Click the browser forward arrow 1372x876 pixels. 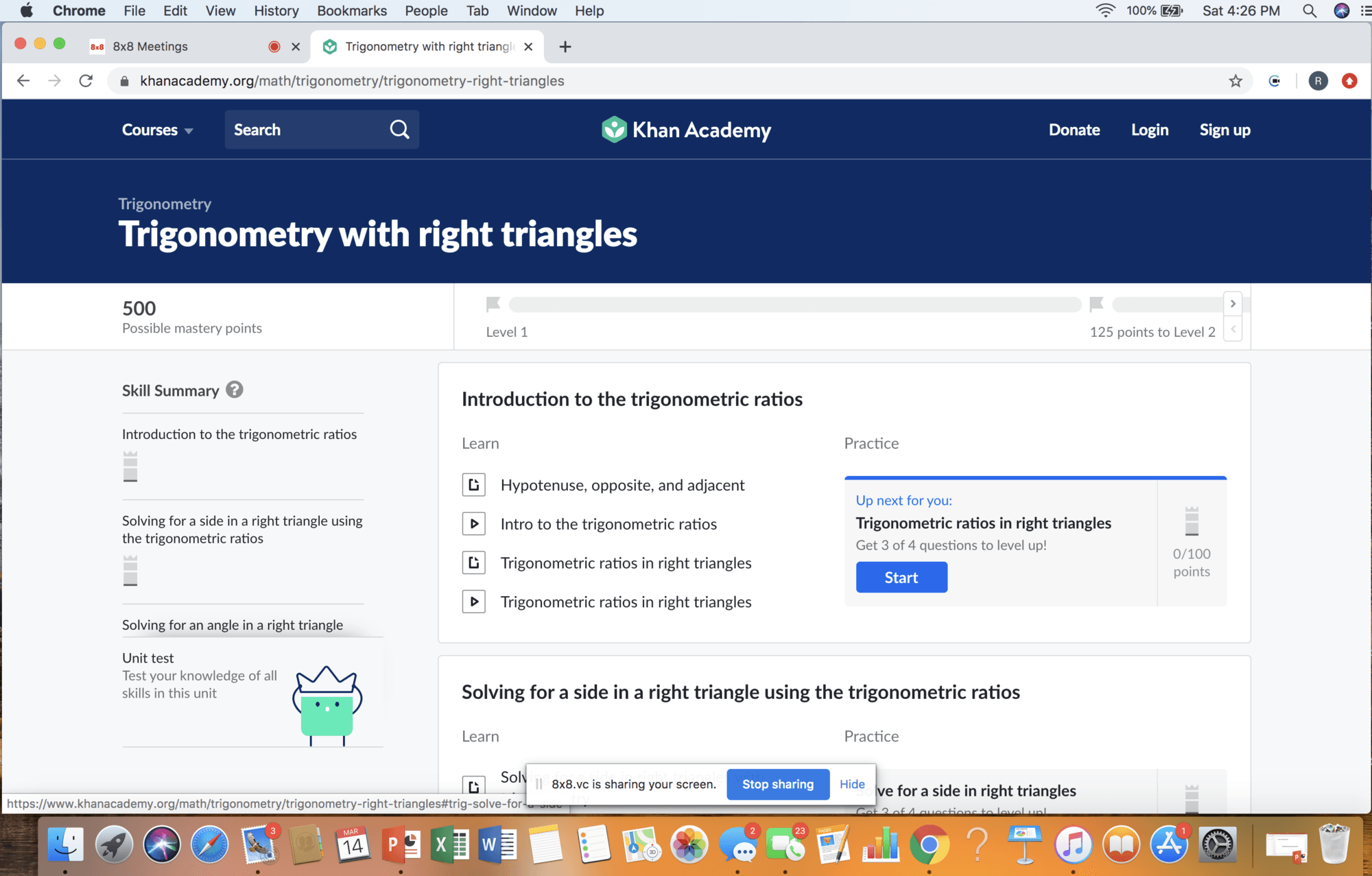pos(54,81)
